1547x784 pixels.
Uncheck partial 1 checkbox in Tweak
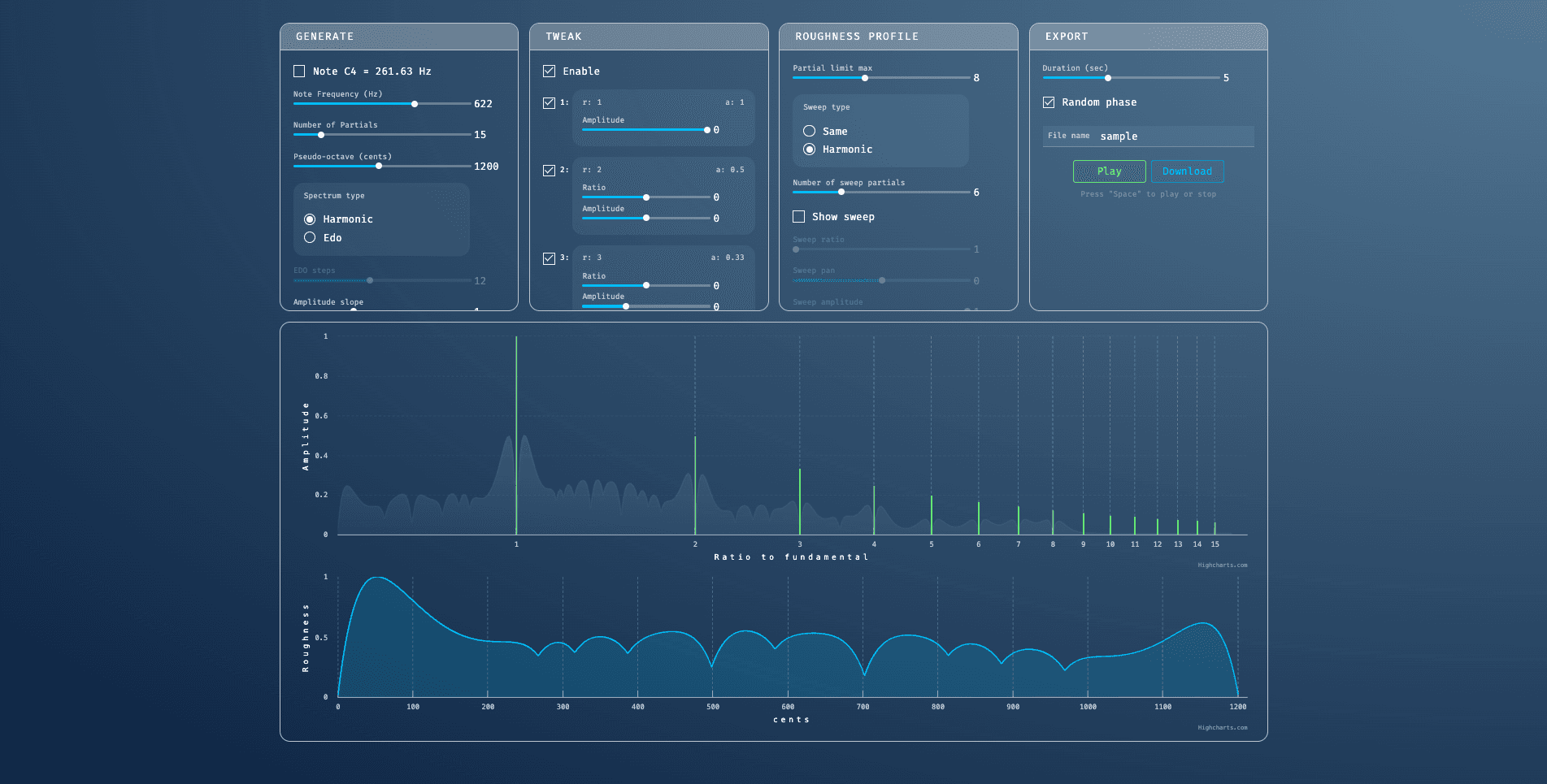[550, 103]
